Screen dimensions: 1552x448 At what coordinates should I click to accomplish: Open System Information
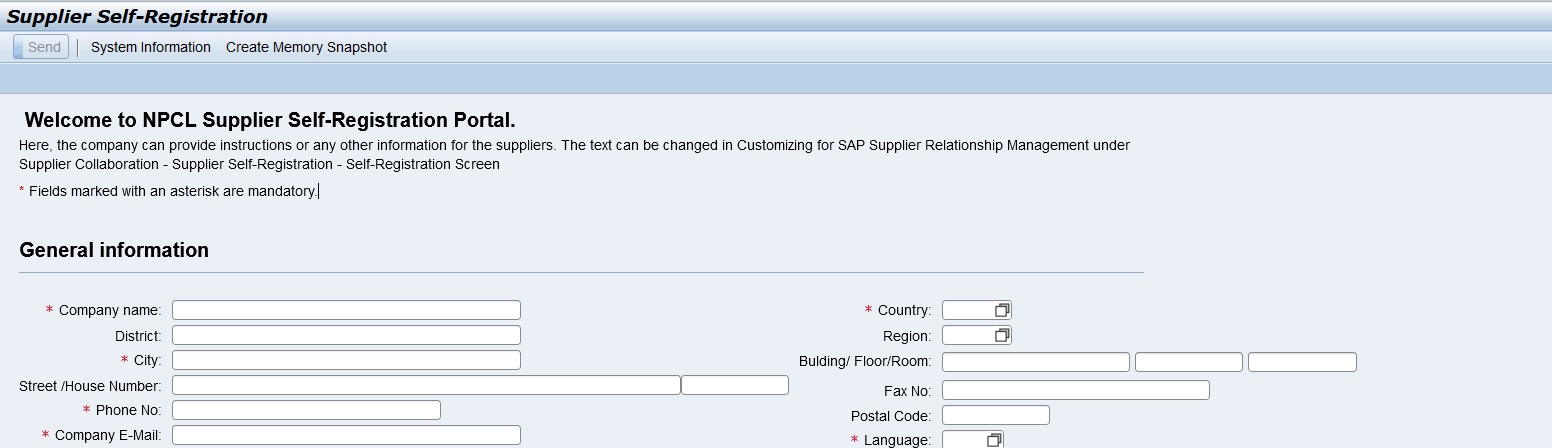[151, 47]
